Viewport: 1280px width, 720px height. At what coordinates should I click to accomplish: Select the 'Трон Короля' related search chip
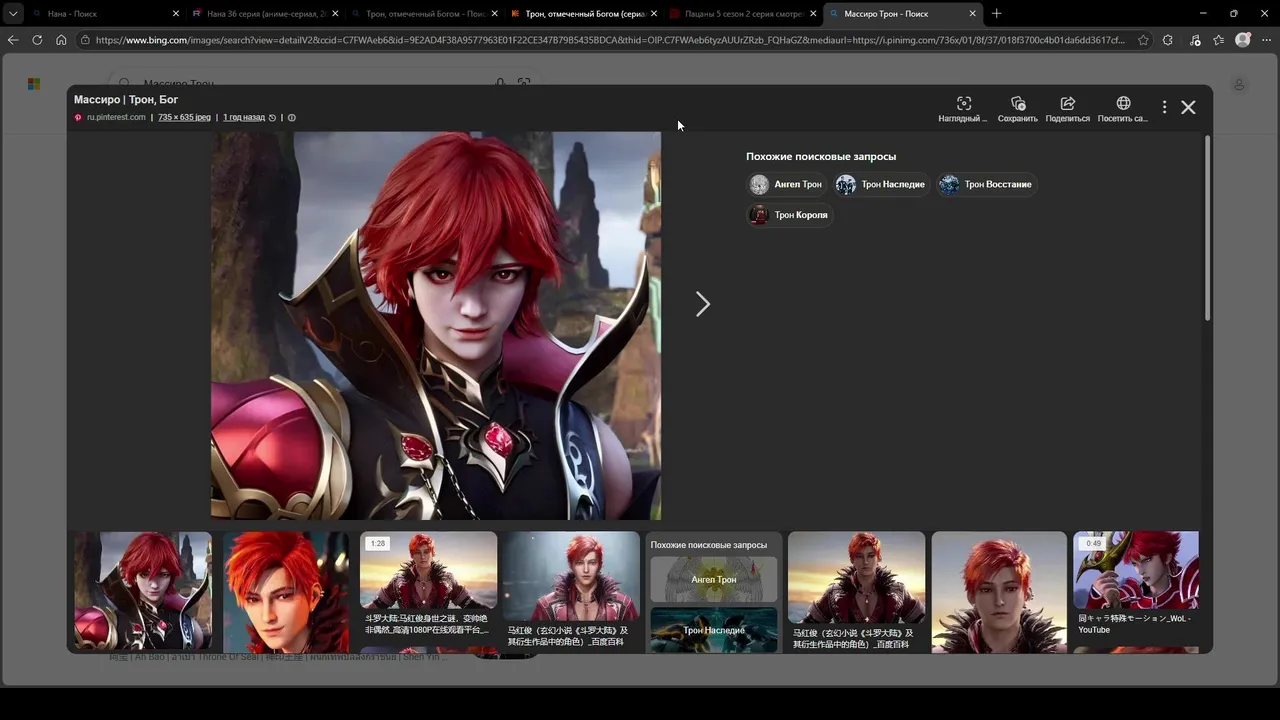coord(790,215)
